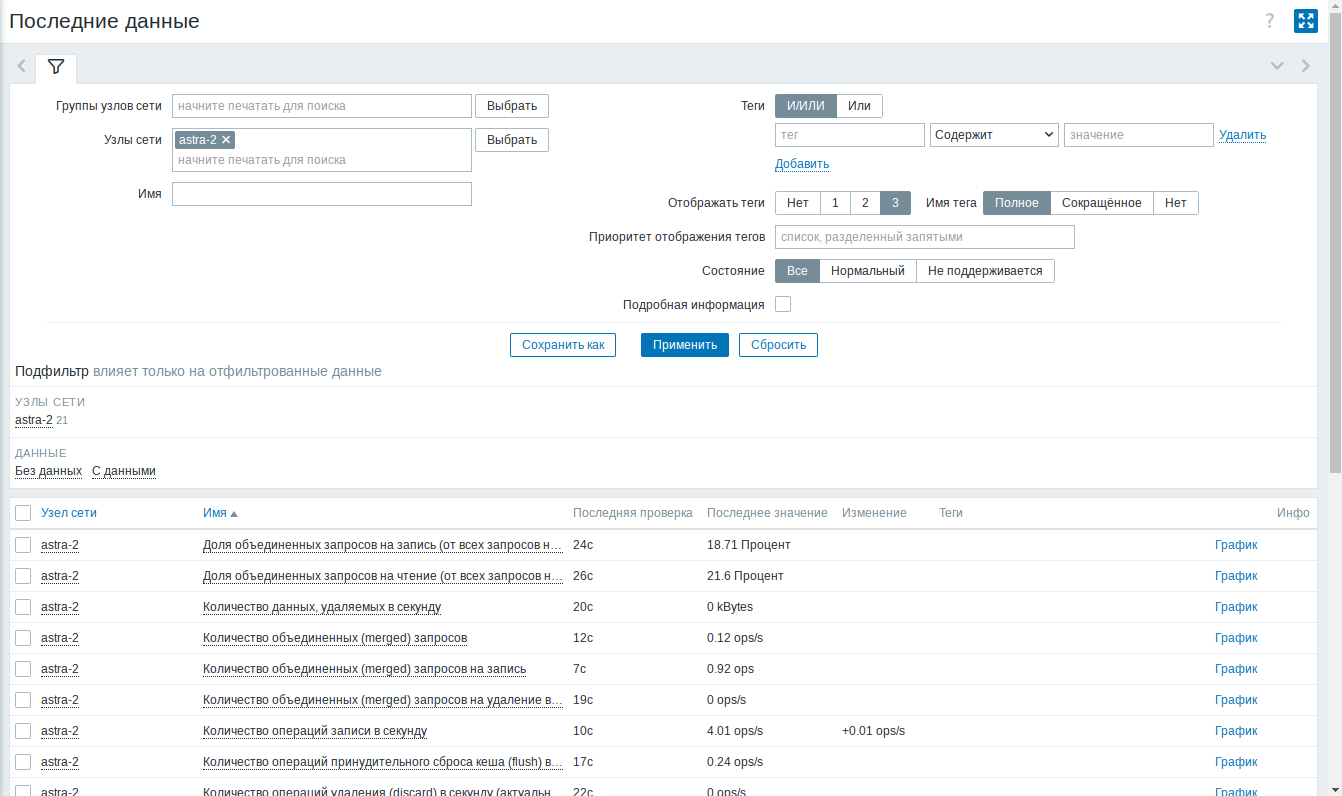Toggle kiosk fullscreen mode icon
Viewport: 1342px width, 796px height.
(1305, 21)
